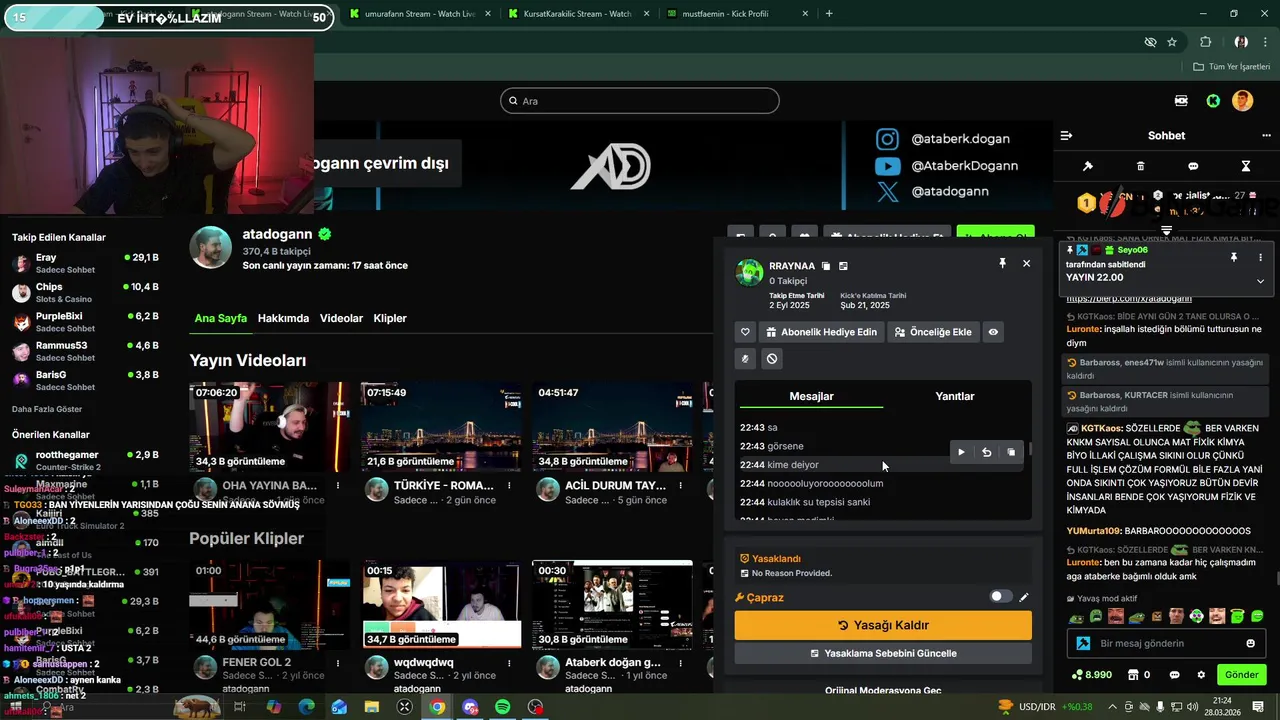Open options menu for 'wqdwqdwq' clip
Image resolution: width=1280 pixels, height=720 pixels.
click(509, 662)
